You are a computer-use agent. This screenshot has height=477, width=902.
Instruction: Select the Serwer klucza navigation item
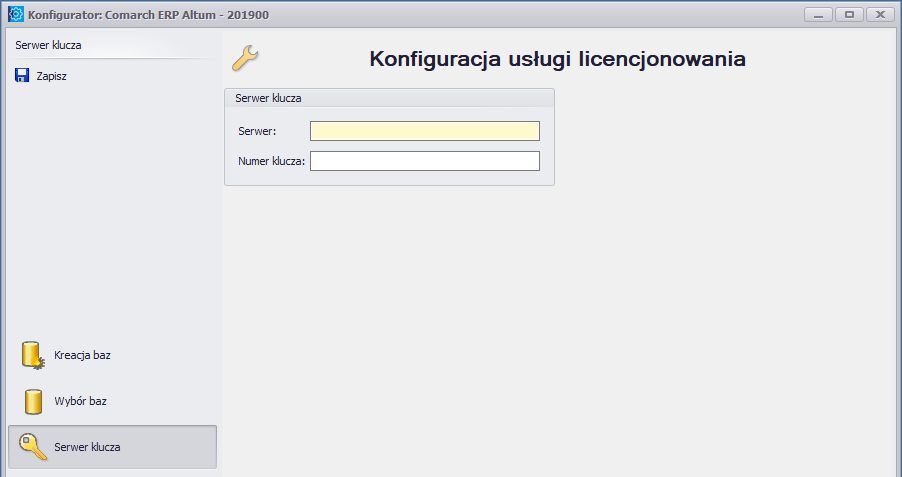tap(112, 447)
